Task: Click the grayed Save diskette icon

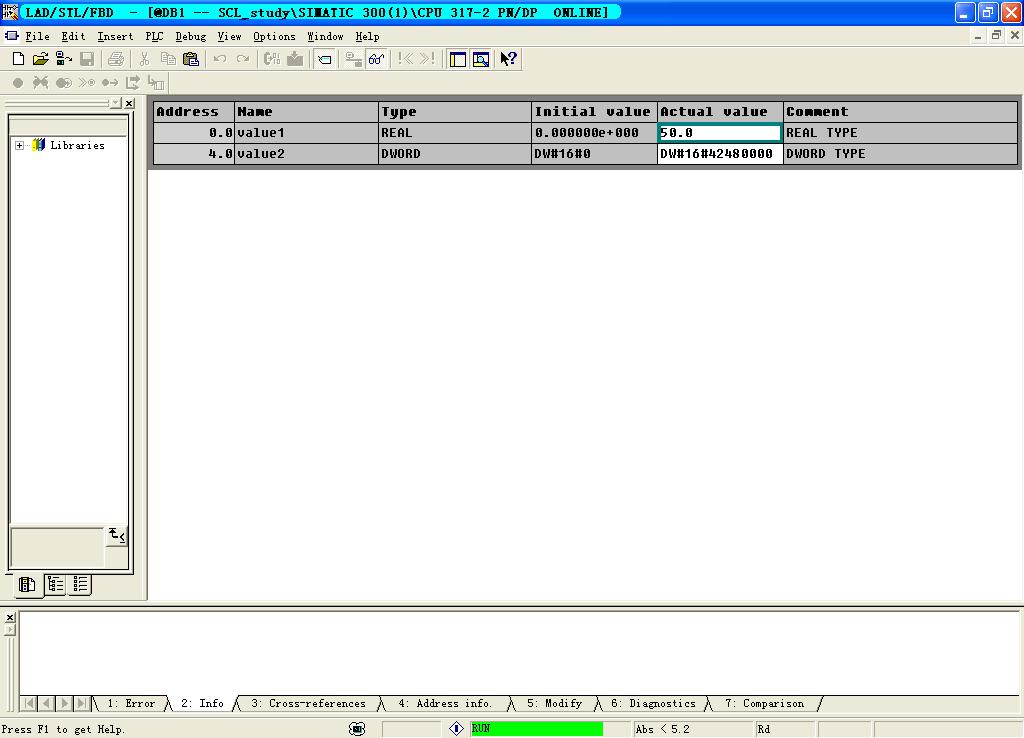Action: pos(86,59)
